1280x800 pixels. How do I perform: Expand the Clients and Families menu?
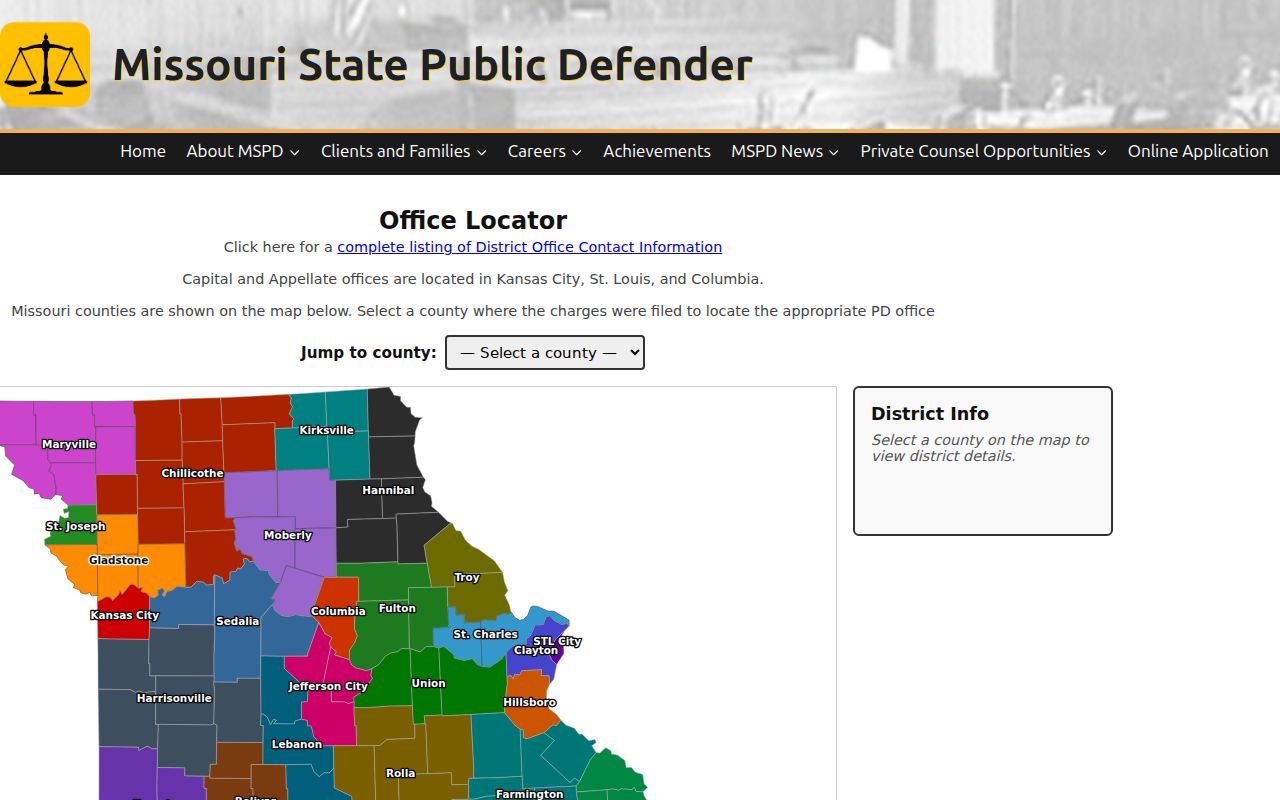click(x=404, y=151)
